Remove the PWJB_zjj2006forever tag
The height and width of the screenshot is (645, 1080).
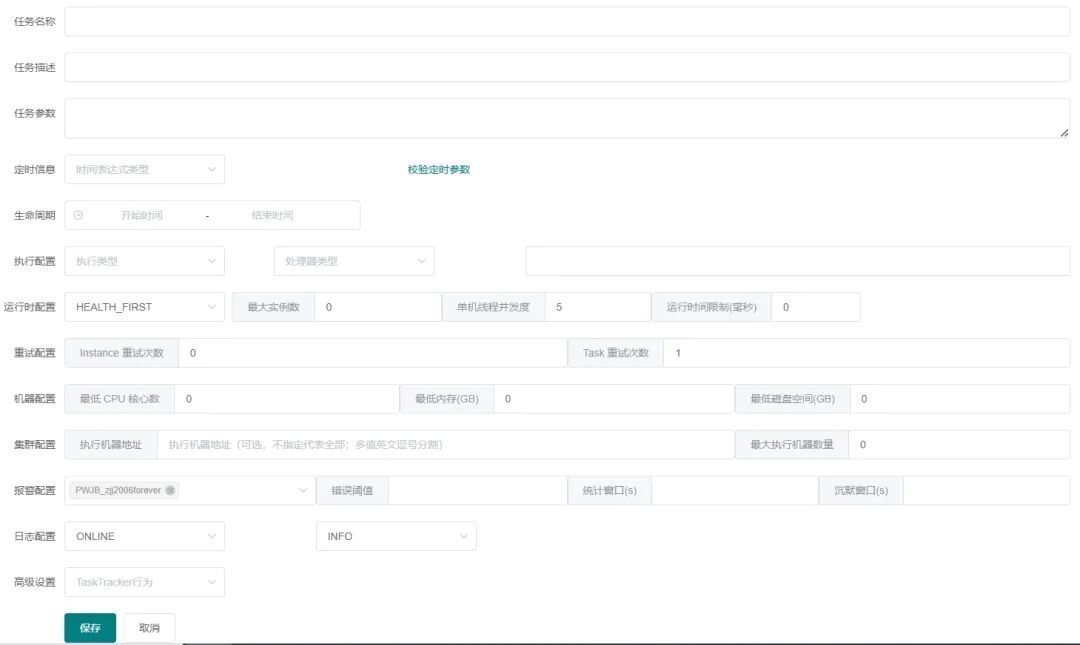tap(170, 490)
